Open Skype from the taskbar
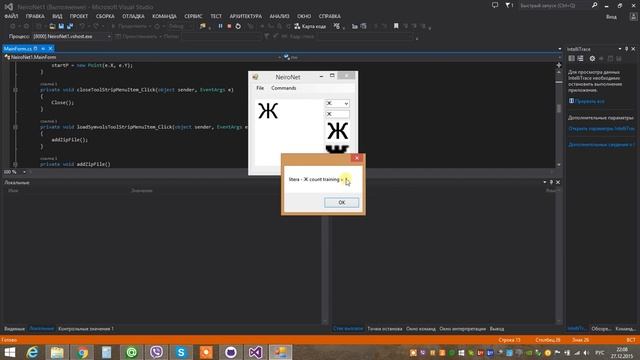640x360 pixels. [x=181, y=352]
